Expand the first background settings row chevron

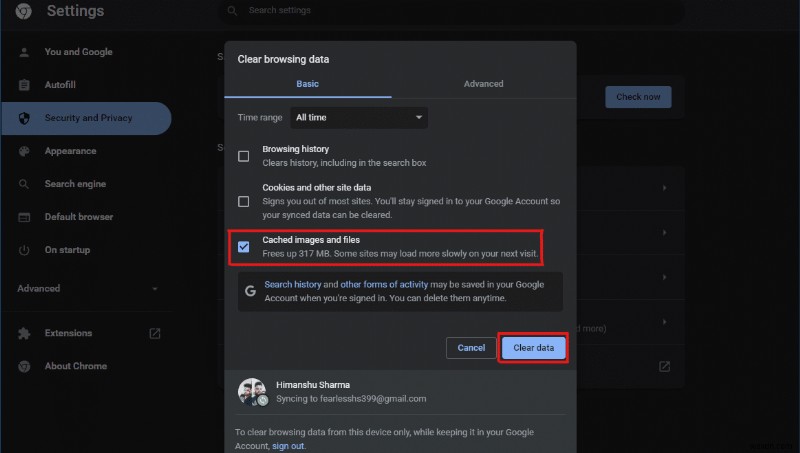[664, 188]
